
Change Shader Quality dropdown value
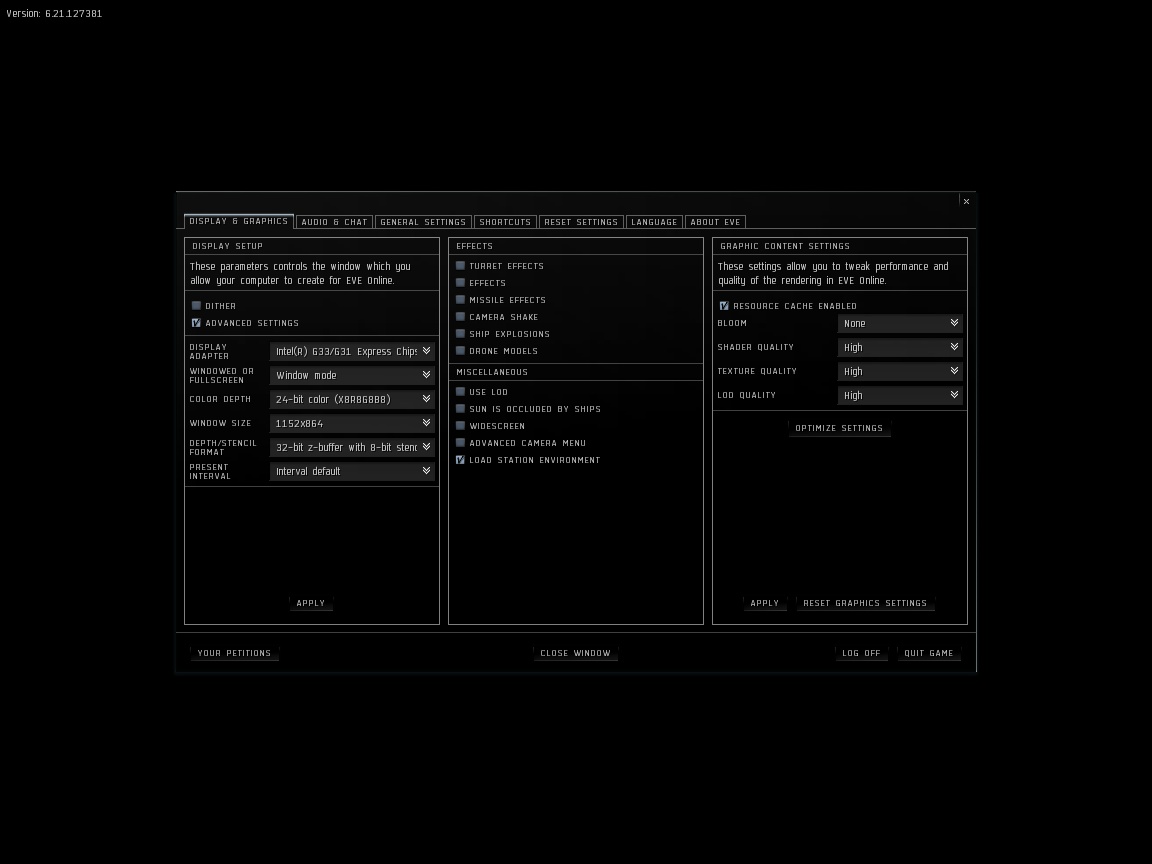pos(900,347)
